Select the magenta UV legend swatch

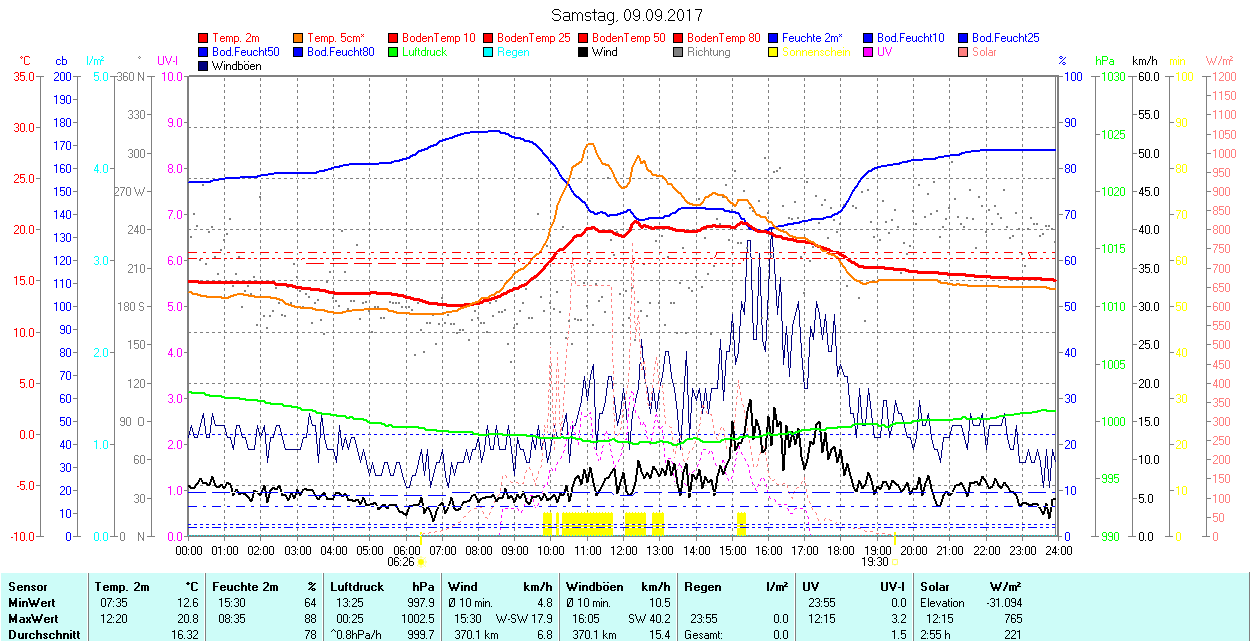[869, 52]
